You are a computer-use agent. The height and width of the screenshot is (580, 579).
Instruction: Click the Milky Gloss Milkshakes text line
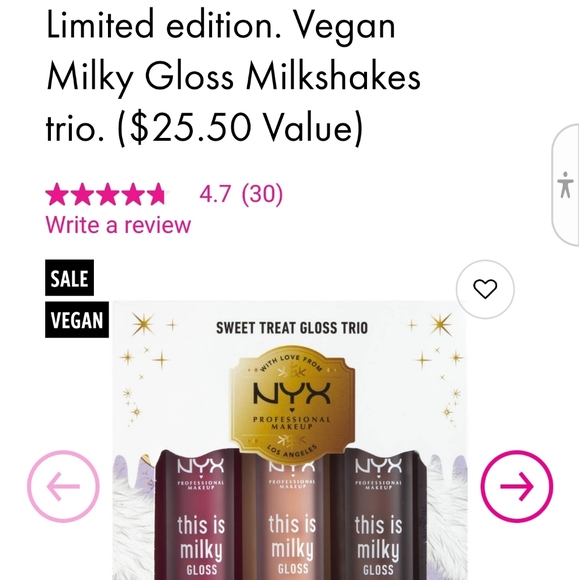coord(234,77)
